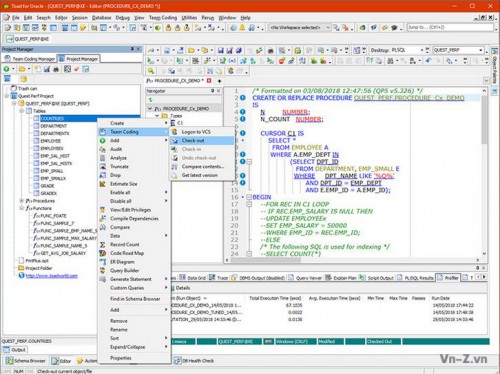Image resolution: width=500 pixels, height=374 pixels.
Task: Choose Compare contents... in submenu
Action: [202, 166]
